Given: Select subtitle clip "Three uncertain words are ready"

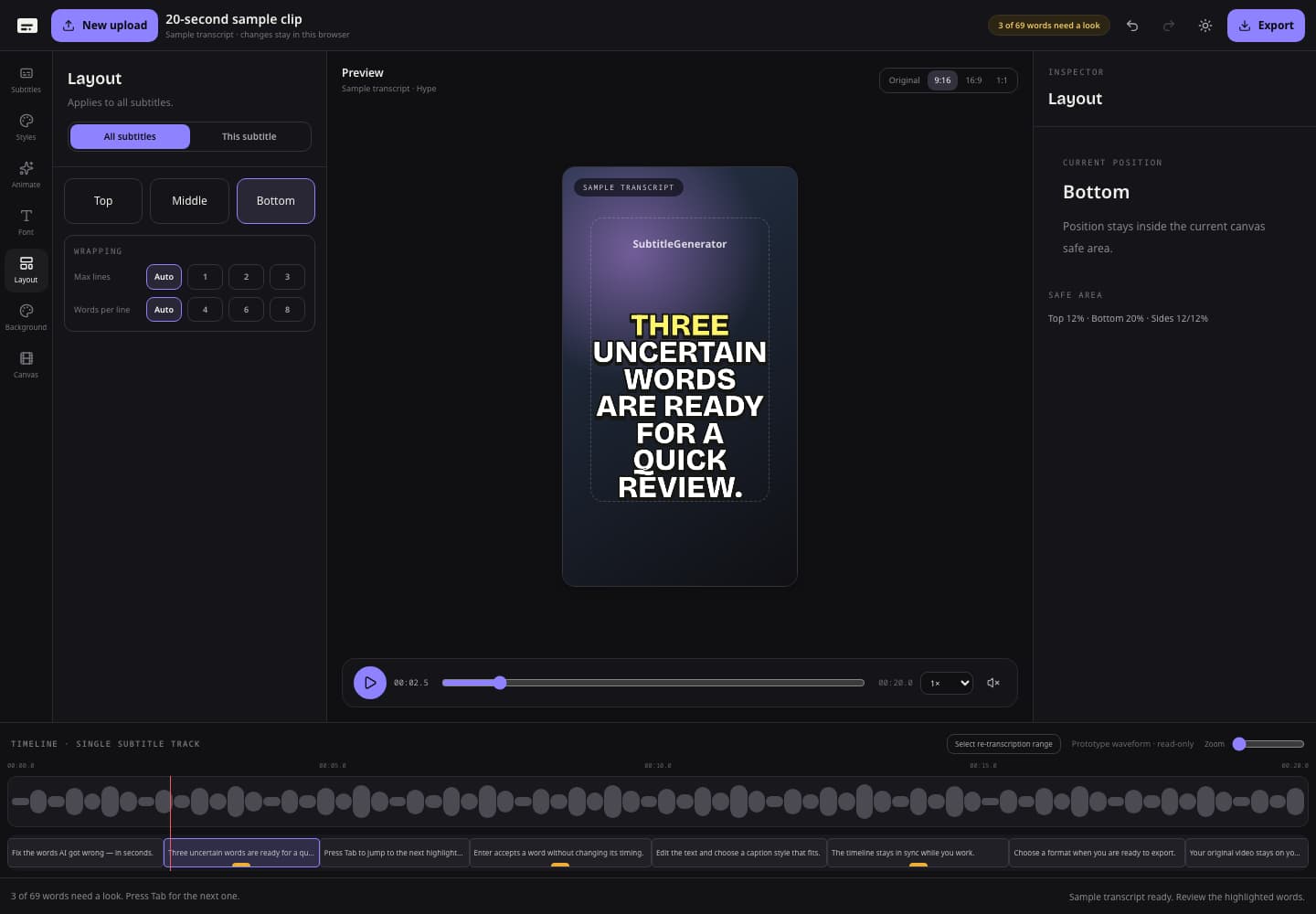Looking at the screenshot, I should pyautogui.click(x=241, y=853).
